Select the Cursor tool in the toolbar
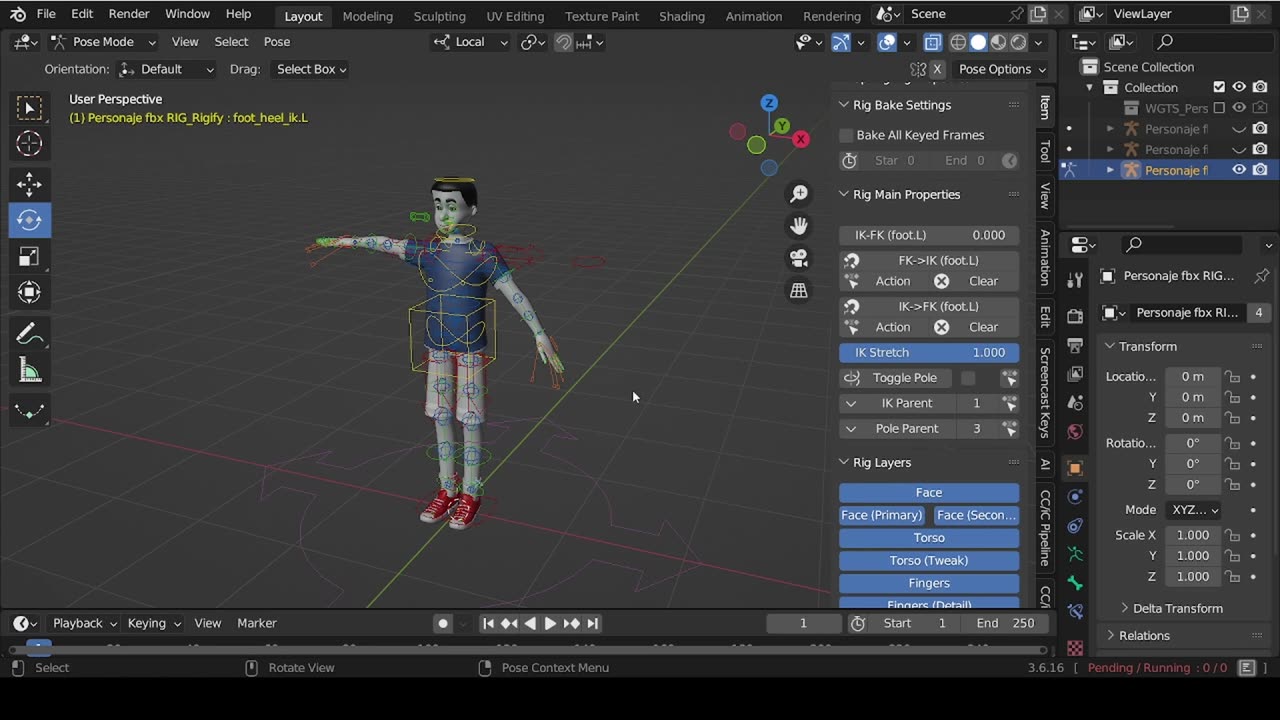The image size is (1280, 720). (x=29, y=144)
